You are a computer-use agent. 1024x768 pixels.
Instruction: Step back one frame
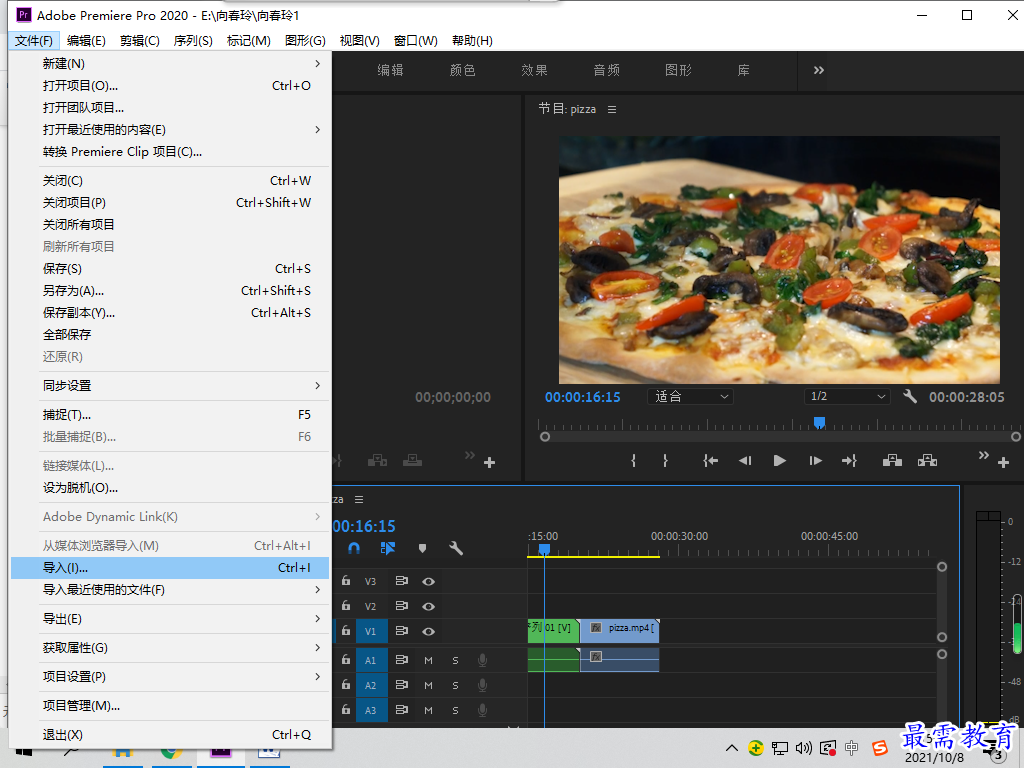745,461
